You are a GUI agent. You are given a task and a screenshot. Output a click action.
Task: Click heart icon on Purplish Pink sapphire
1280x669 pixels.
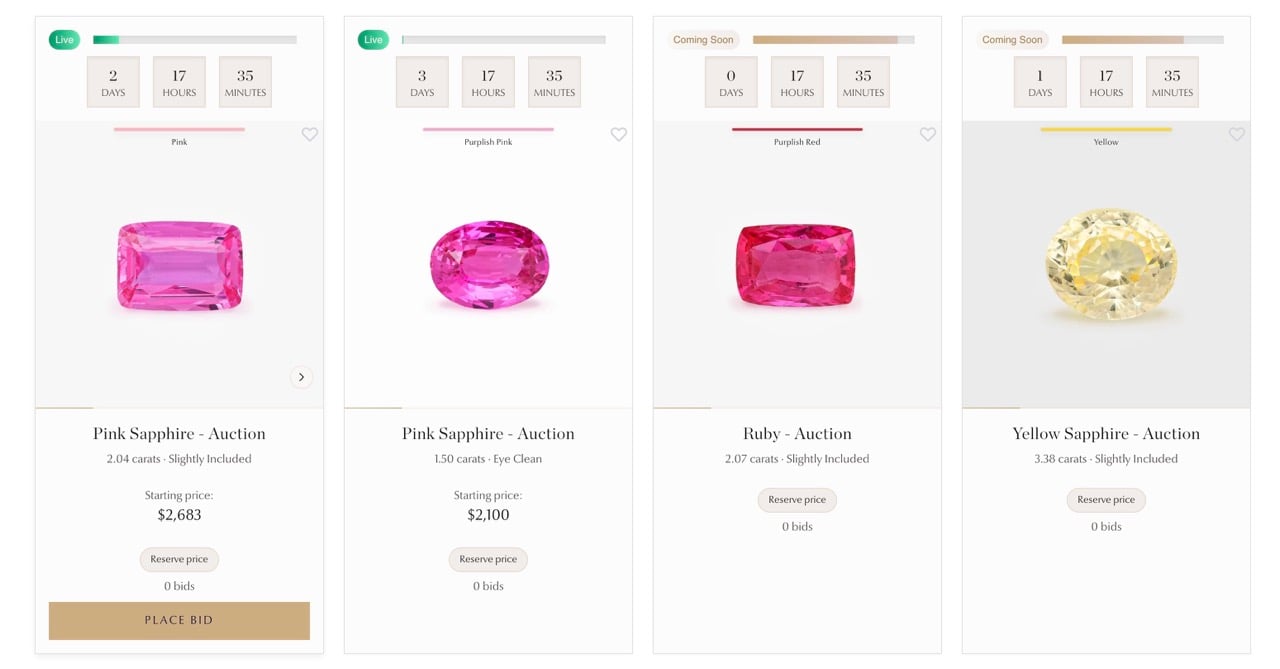point(619,134)
